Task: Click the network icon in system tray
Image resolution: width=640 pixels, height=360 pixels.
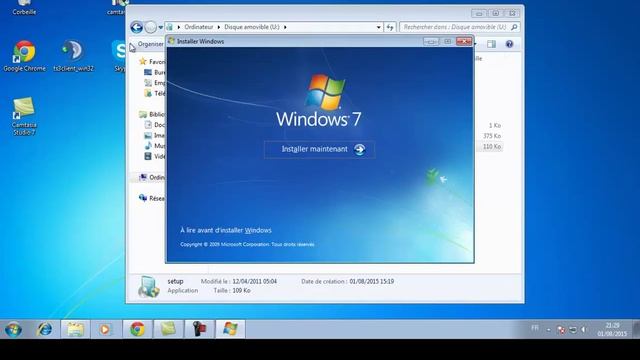Action: click(x=573, y=330)
